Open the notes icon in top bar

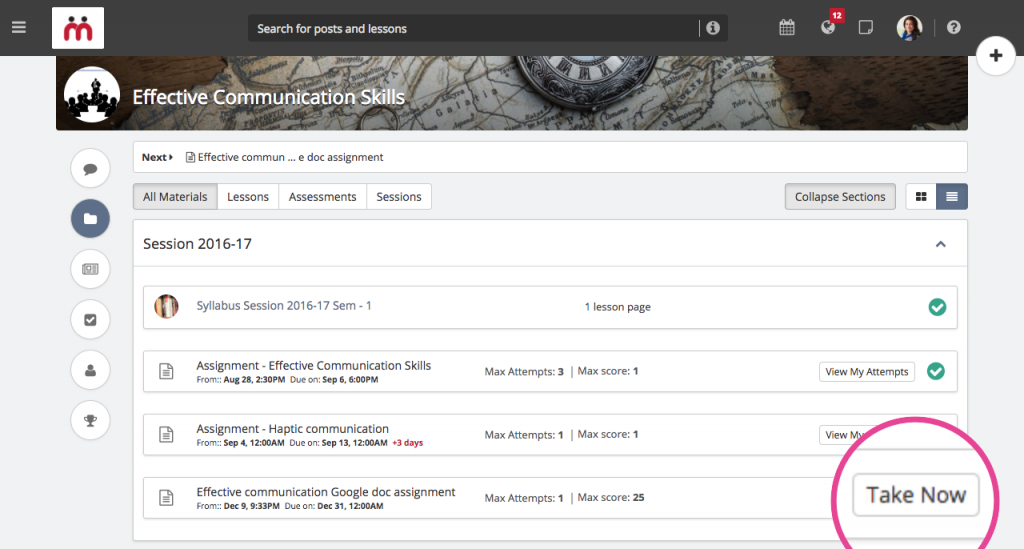(866, 27)
